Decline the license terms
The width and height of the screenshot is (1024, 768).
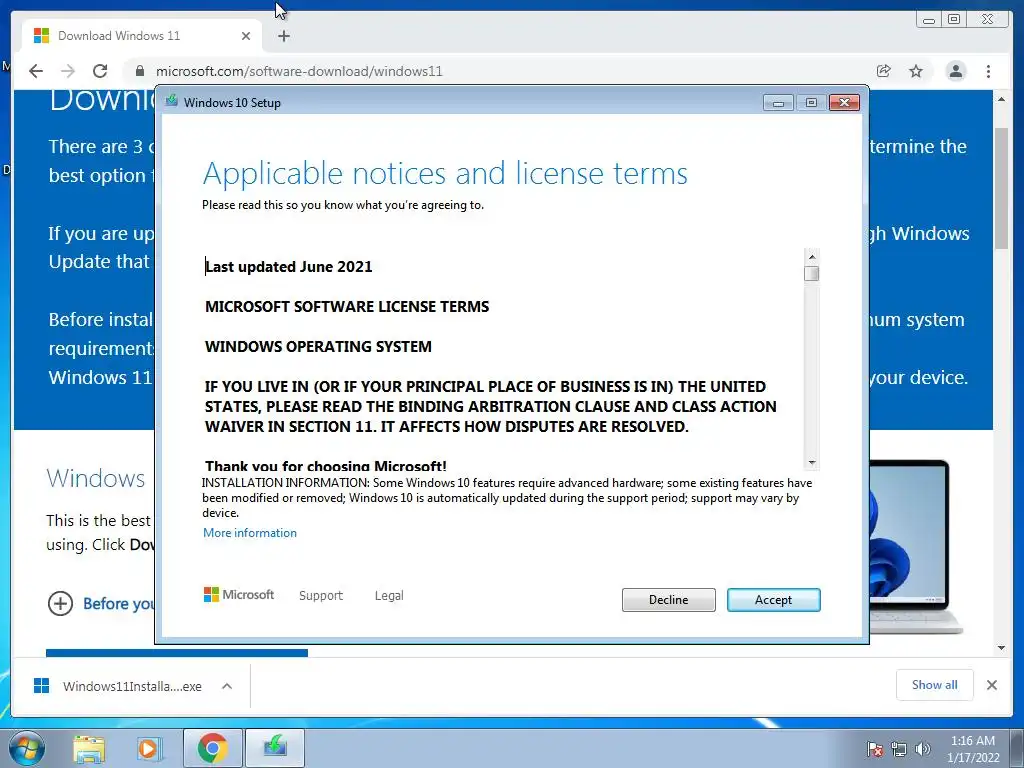pyautogui.click(x=668, y=600)
